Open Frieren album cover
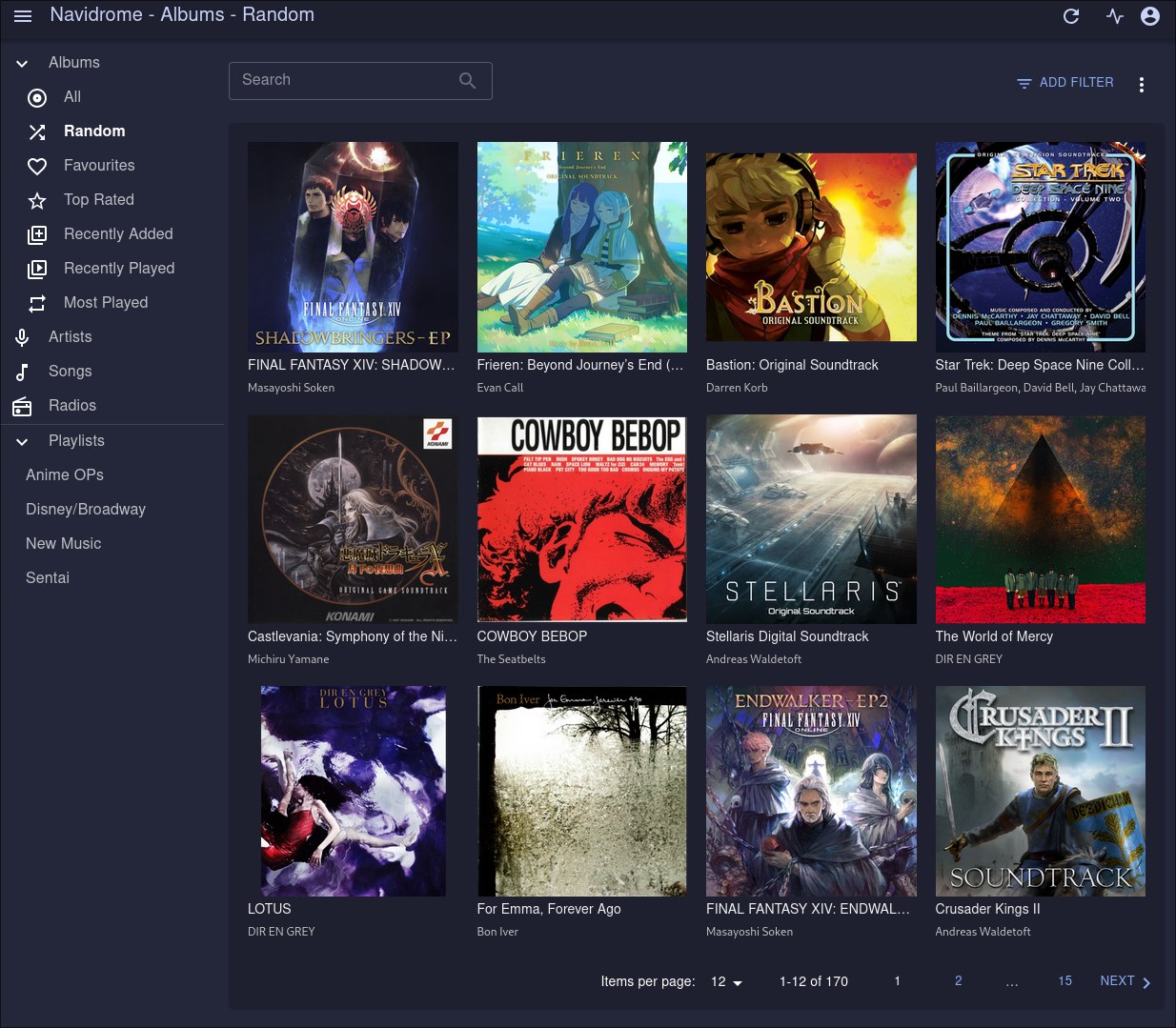 tap(582, 247)
